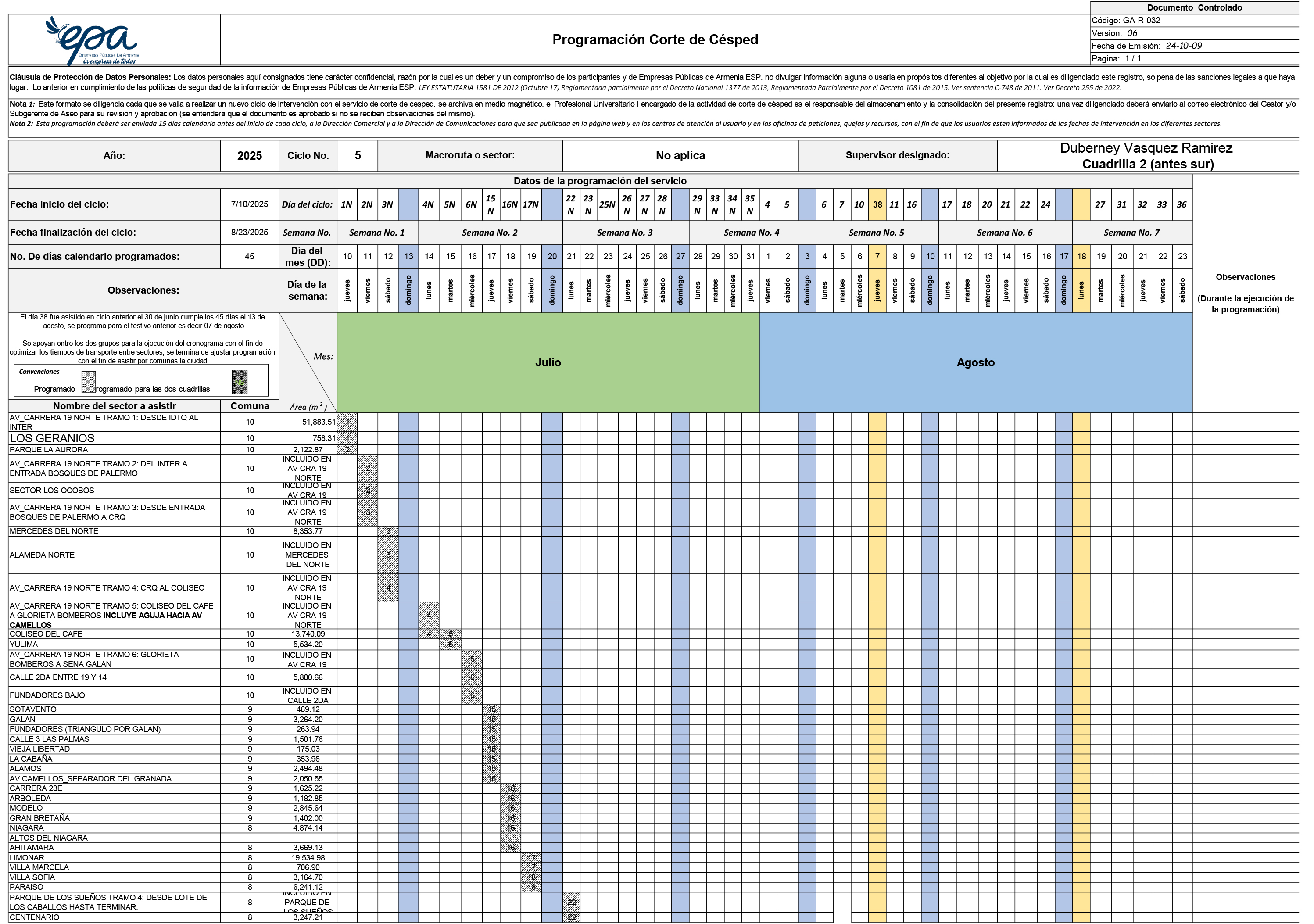1314x924 pixels.
Task: Click the 'Documento Controlado' header cell
Action: 1194,7
